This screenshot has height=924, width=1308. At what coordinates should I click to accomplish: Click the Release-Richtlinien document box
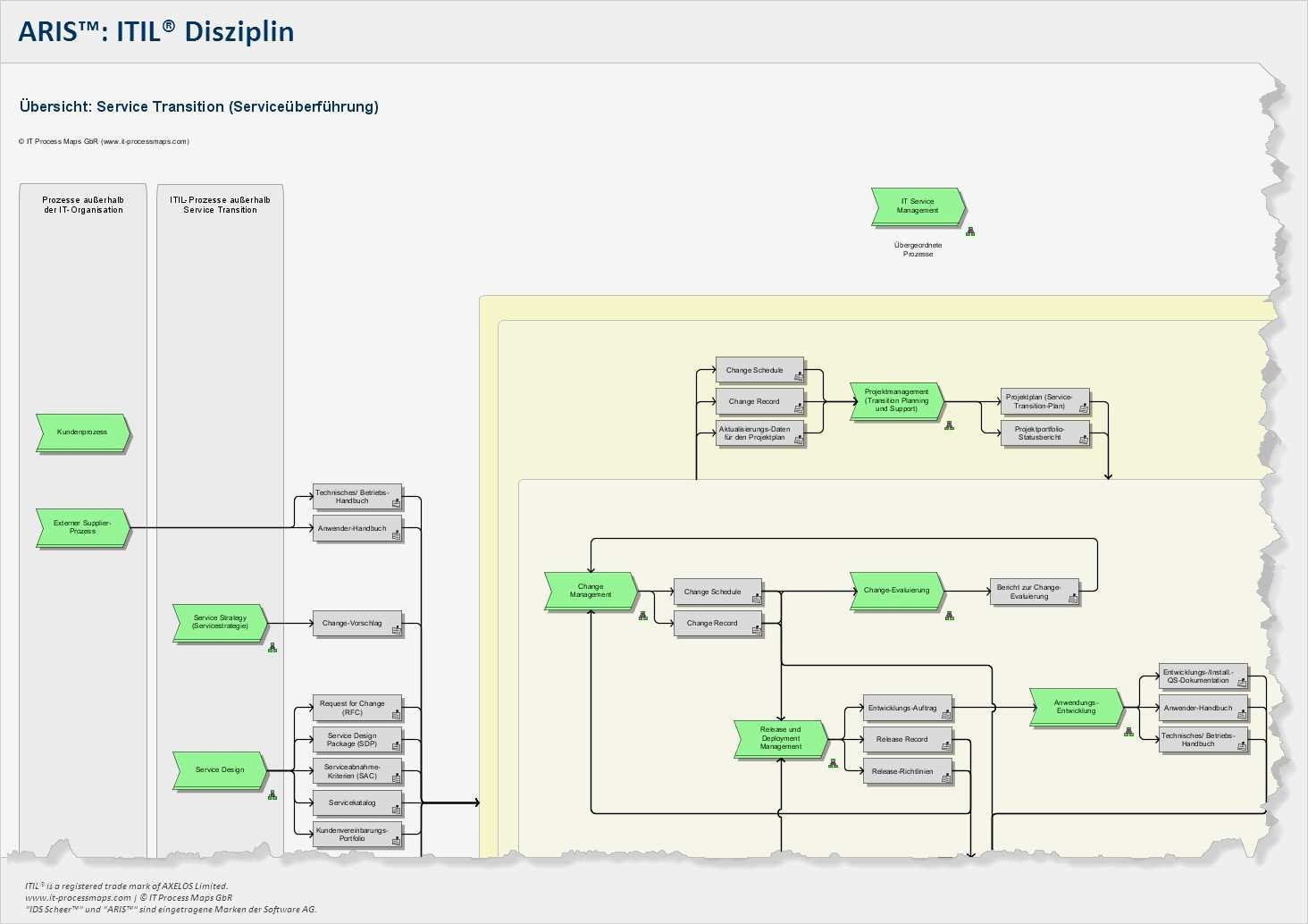click(908, 771)
